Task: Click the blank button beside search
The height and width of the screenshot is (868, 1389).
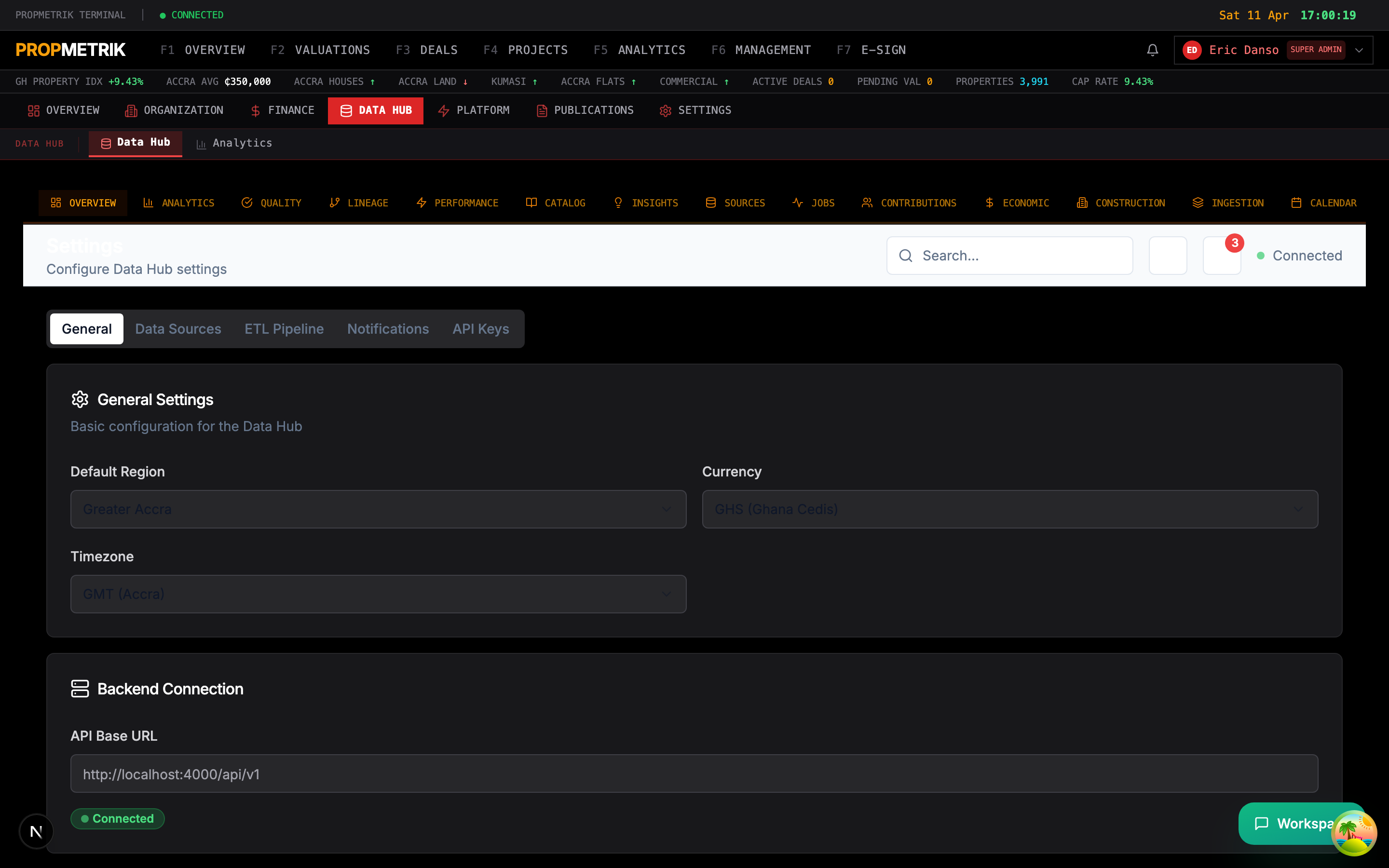Action: tap(1168, 256)
